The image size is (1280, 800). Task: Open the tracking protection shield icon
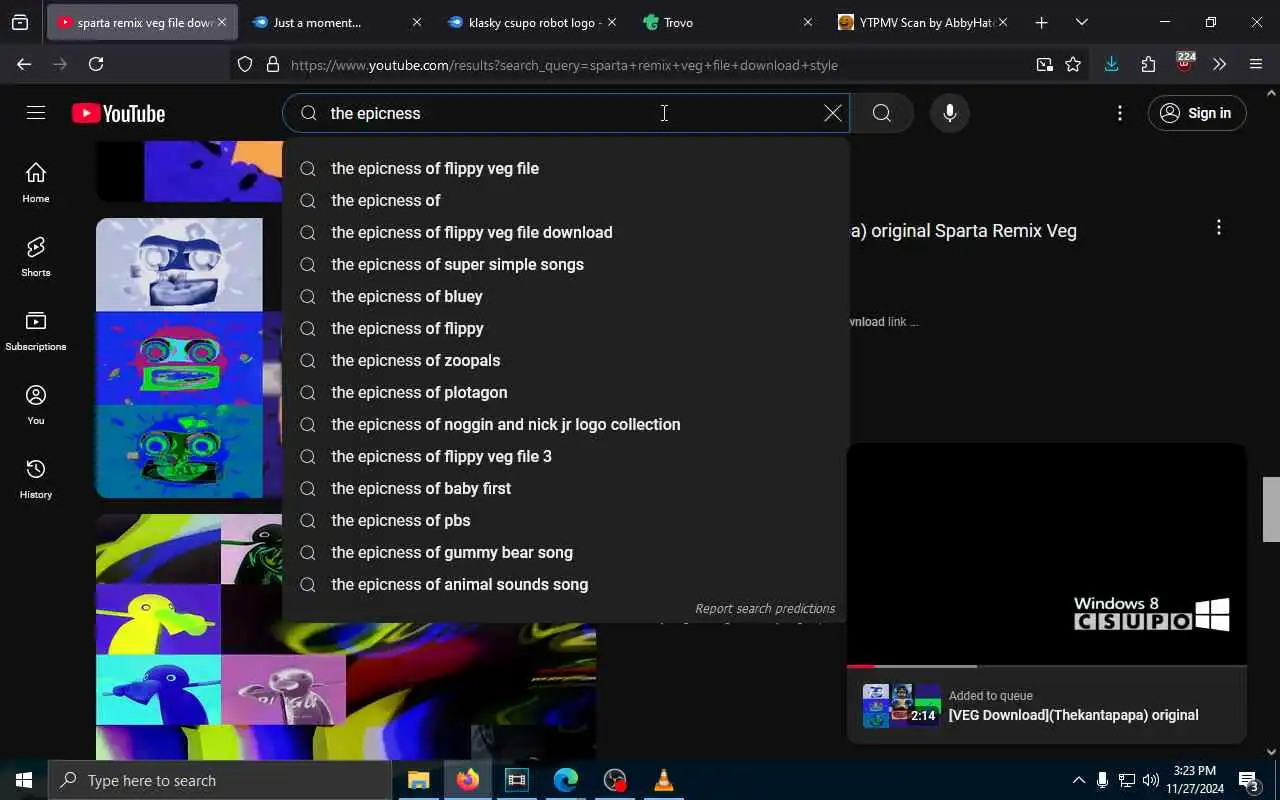click(245, 65)
